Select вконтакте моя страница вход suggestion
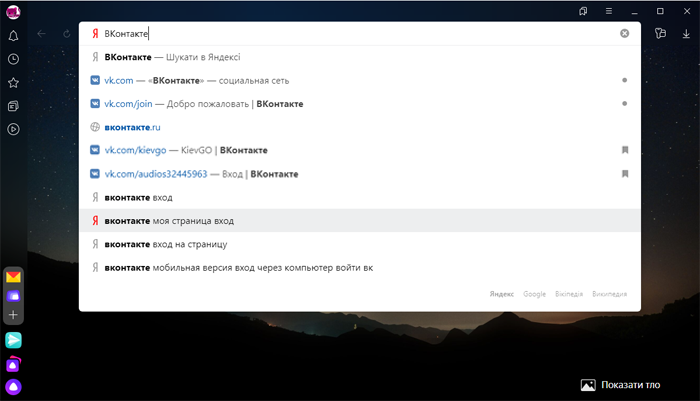This screenshot has width=700, height=401. coord(360,221)
